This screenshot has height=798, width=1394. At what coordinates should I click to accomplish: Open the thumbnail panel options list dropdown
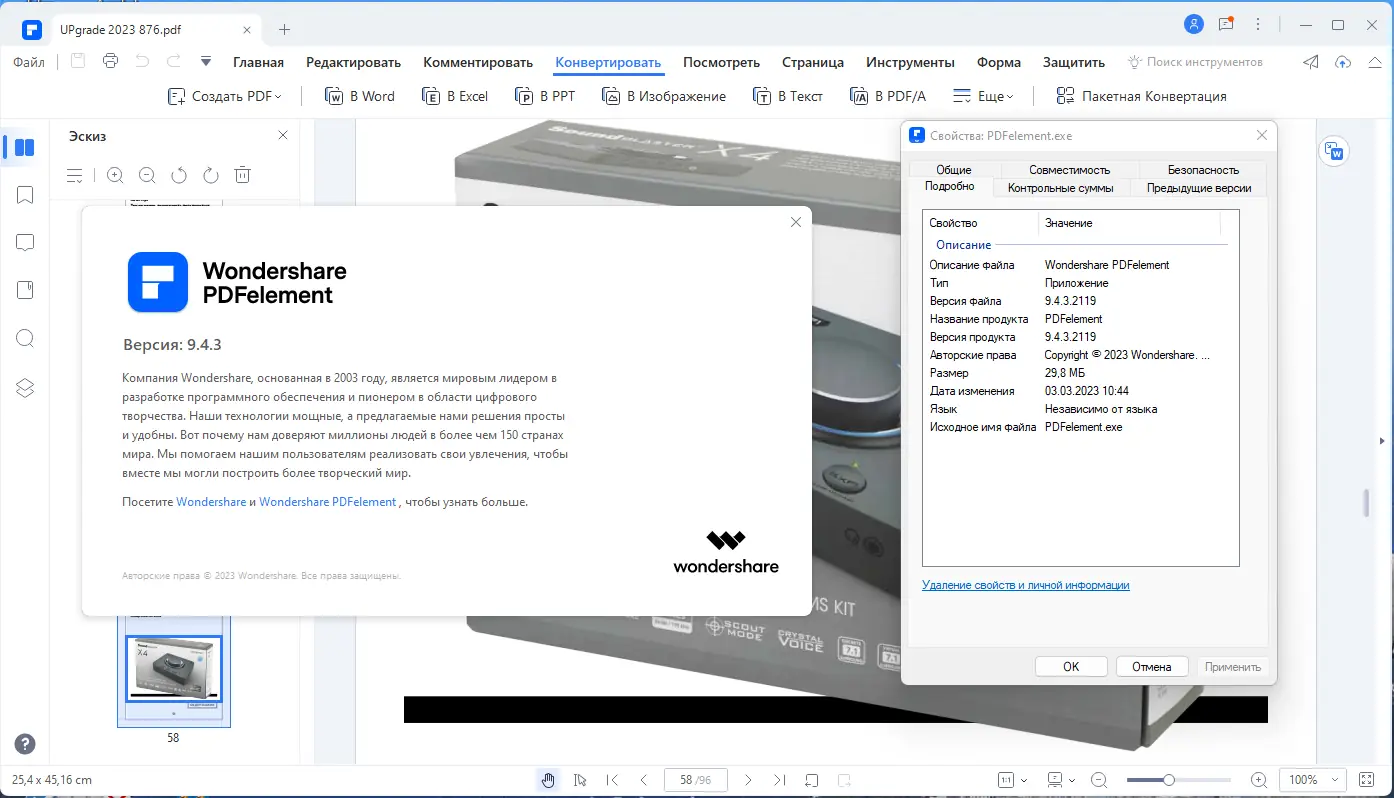[75, 175]
